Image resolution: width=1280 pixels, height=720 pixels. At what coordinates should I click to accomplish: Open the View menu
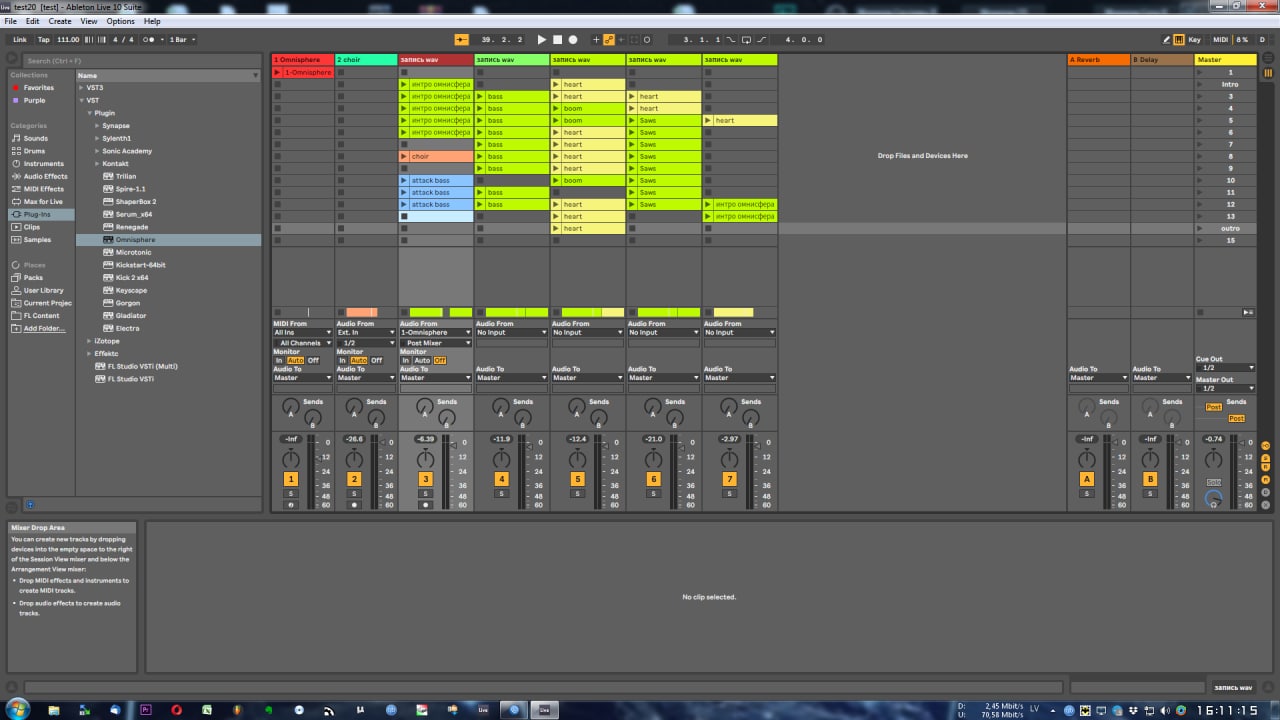pyautogui.click(x=89, y=20)
